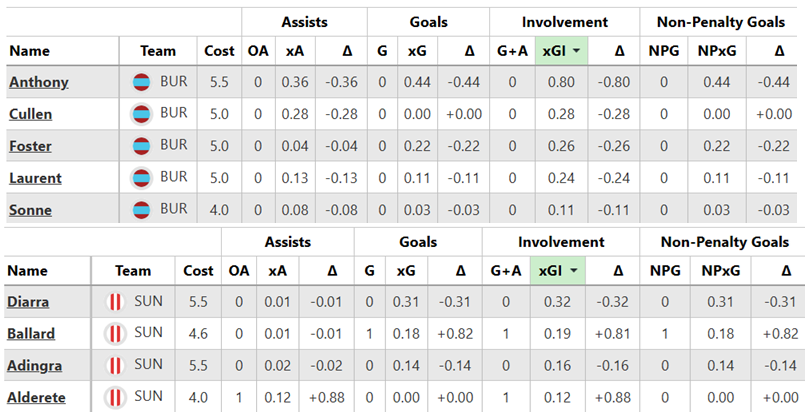The width and height of the screenshot is (808, 416).
Task: Open the xGI sort arrow in Burnley table
Action: pos(577,51)
